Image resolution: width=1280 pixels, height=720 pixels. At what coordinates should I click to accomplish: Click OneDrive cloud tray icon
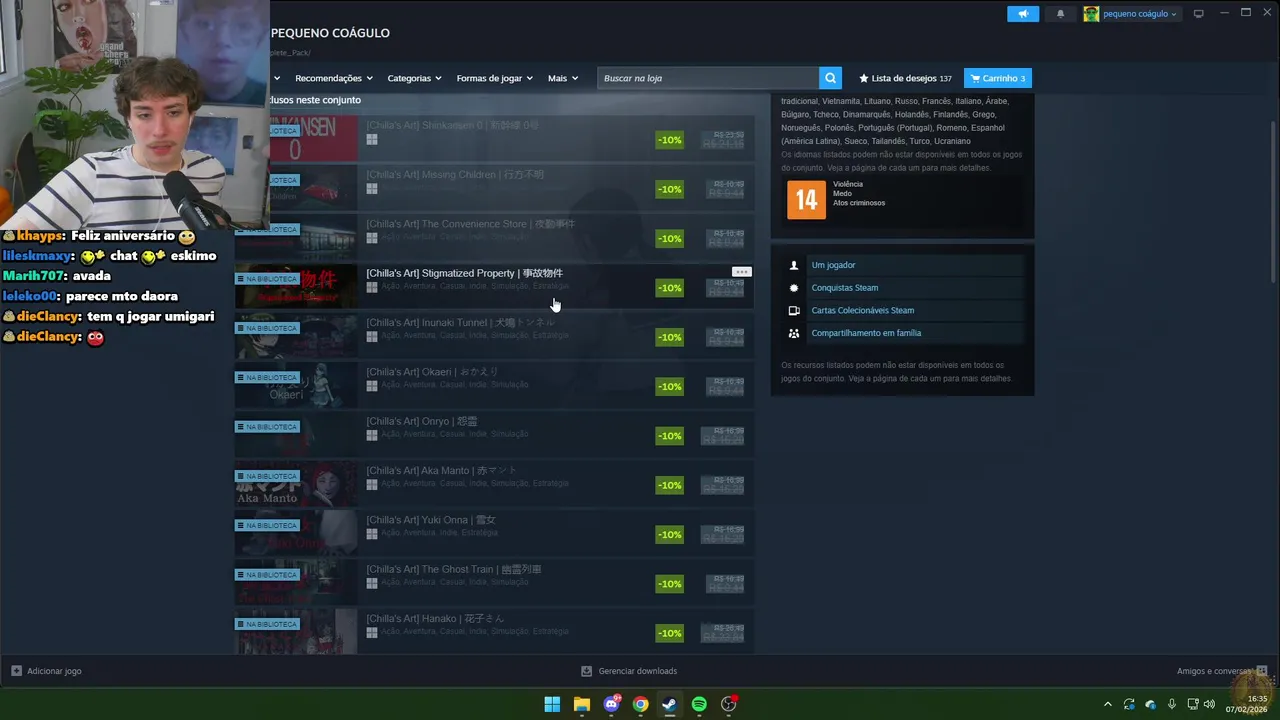pyautogui.click(x=1150, y=704)
